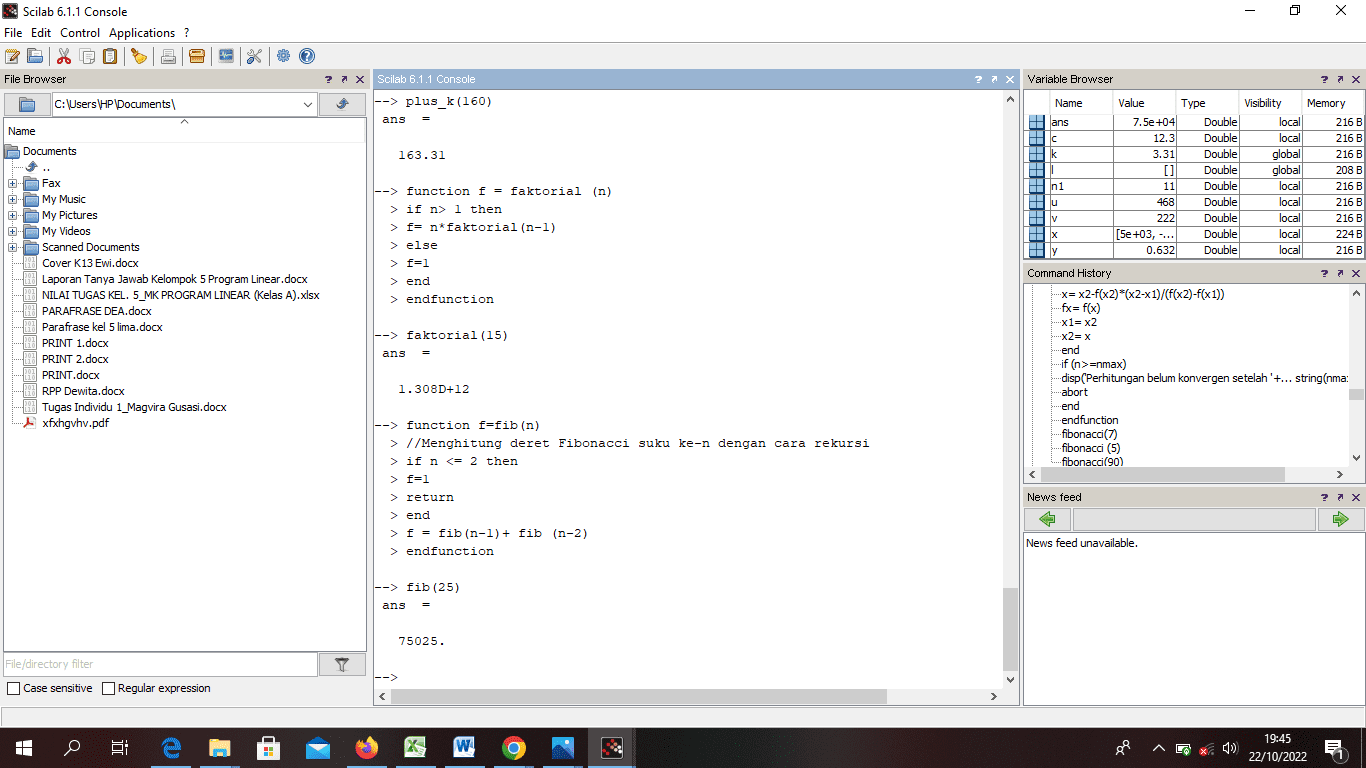The width and height of the screenshot is (1366, 768).
Task: Click the Copy toolbar icon
Action: tap(88, 56)
